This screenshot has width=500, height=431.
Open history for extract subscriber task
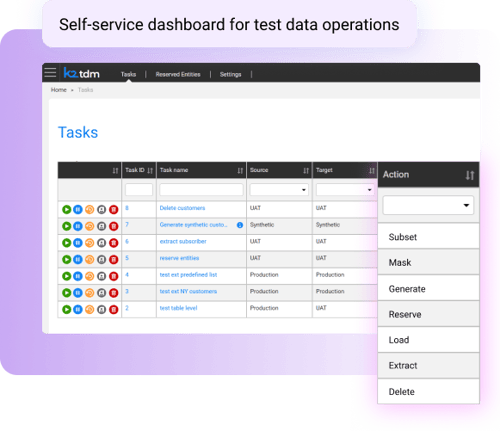tap(89, 243)
